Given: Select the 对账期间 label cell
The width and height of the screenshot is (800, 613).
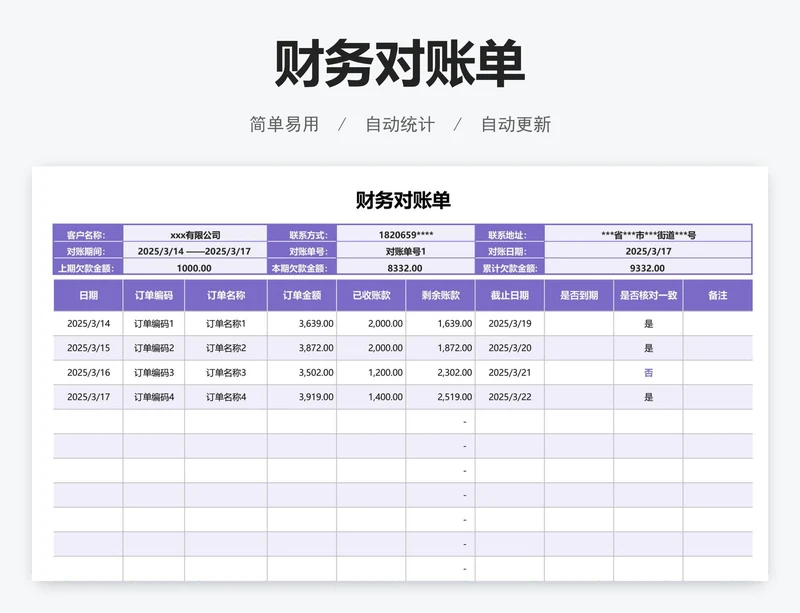Looking at the screenshot, I should tap(88, 251).
